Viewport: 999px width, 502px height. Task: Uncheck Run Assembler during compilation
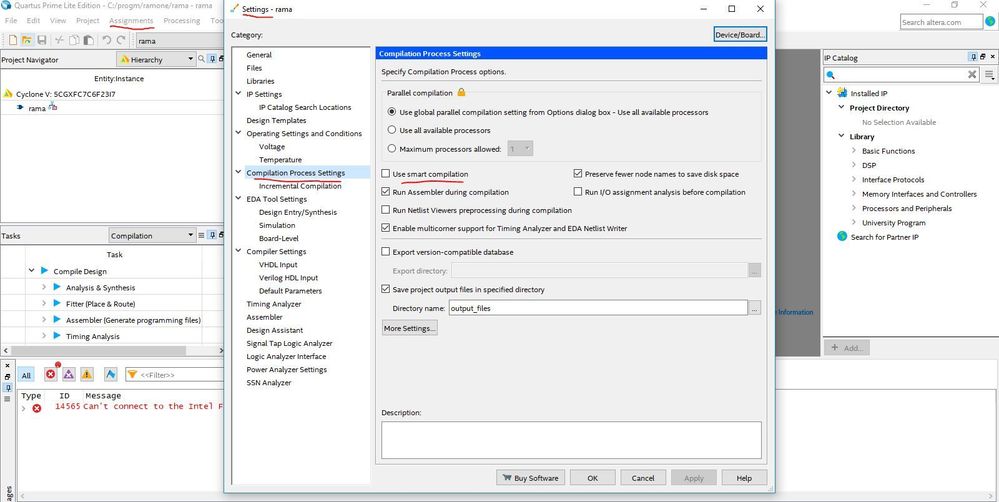pyautogui.click(x=385, y=192)
